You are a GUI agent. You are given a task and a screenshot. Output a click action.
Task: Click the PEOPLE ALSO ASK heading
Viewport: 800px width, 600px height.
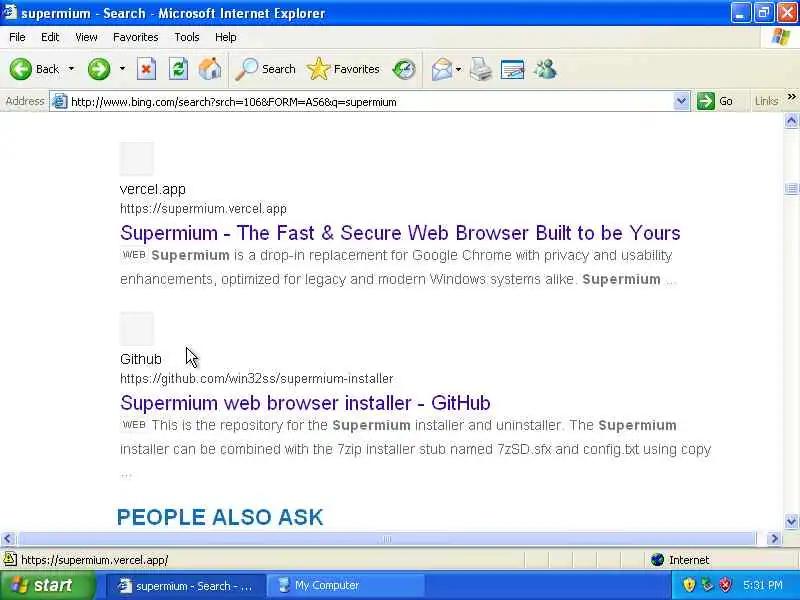[220, 517]
